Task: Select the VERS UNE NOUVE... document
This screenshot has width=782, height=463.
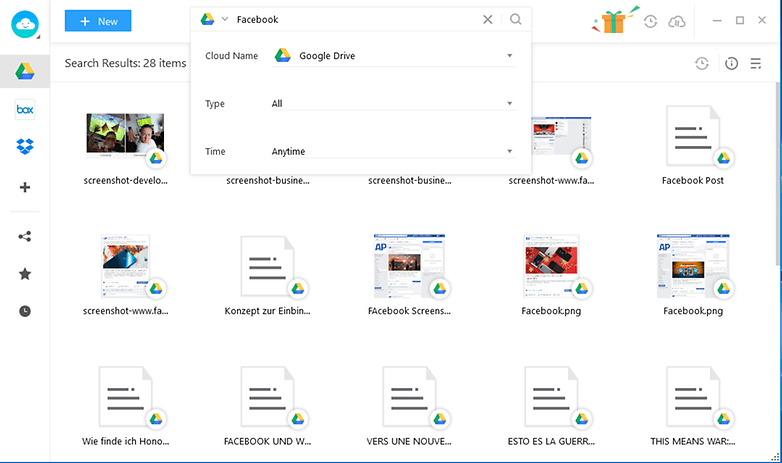Action: click(409, 397)
